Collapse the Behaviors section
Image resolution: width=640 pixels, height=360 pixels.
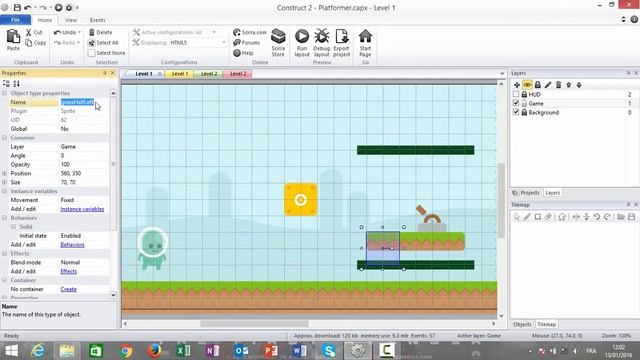(x=4, y=218)
